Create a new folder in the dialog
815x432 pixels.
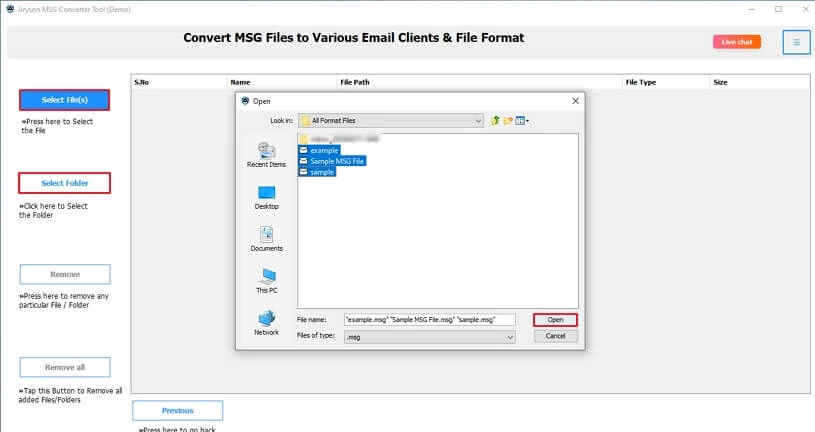coord(508,121)
